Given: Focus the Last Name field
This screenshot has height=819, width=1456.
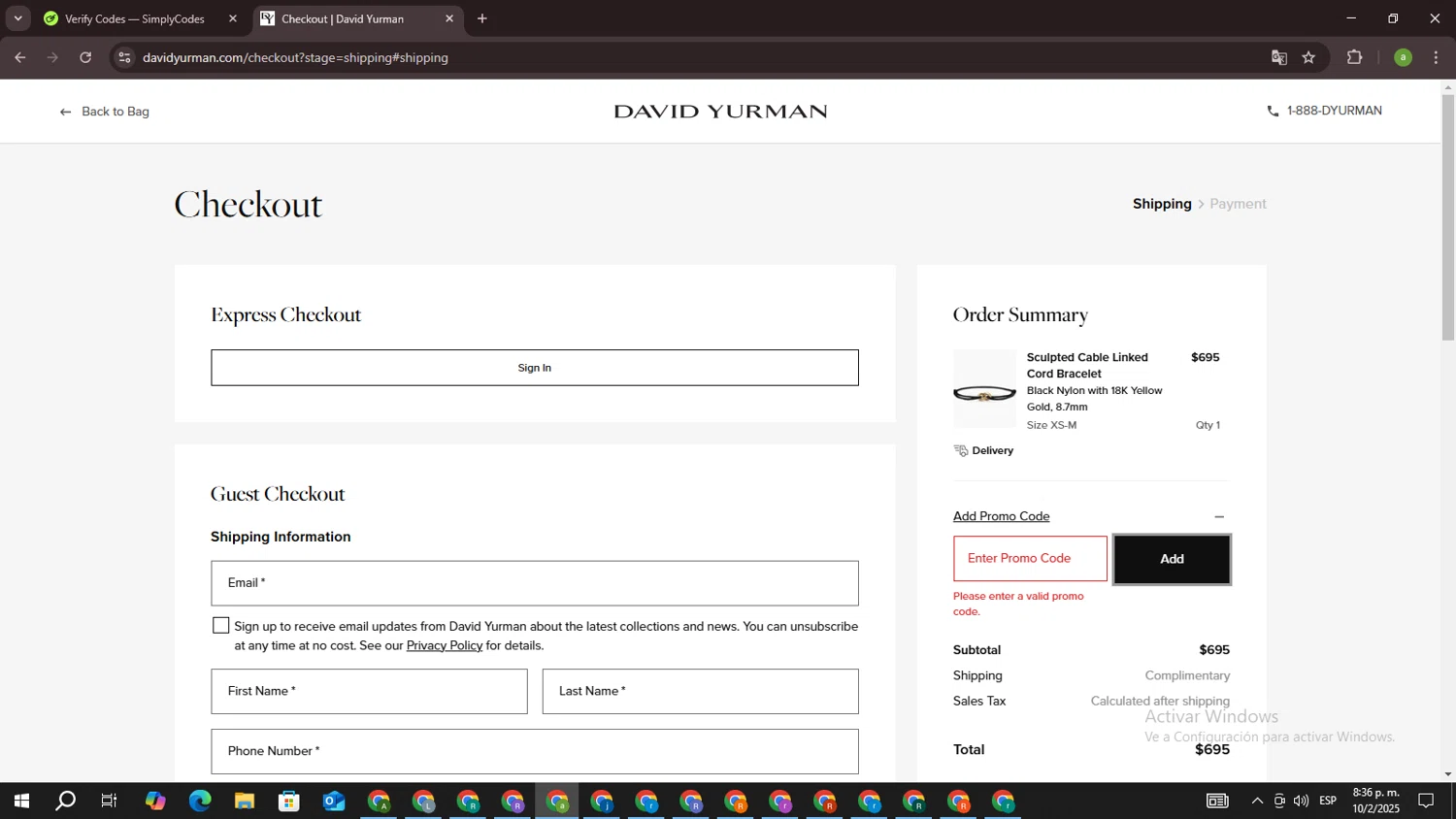Looking at the screenshot, I should pyautogui.click(x=700, y=691).
